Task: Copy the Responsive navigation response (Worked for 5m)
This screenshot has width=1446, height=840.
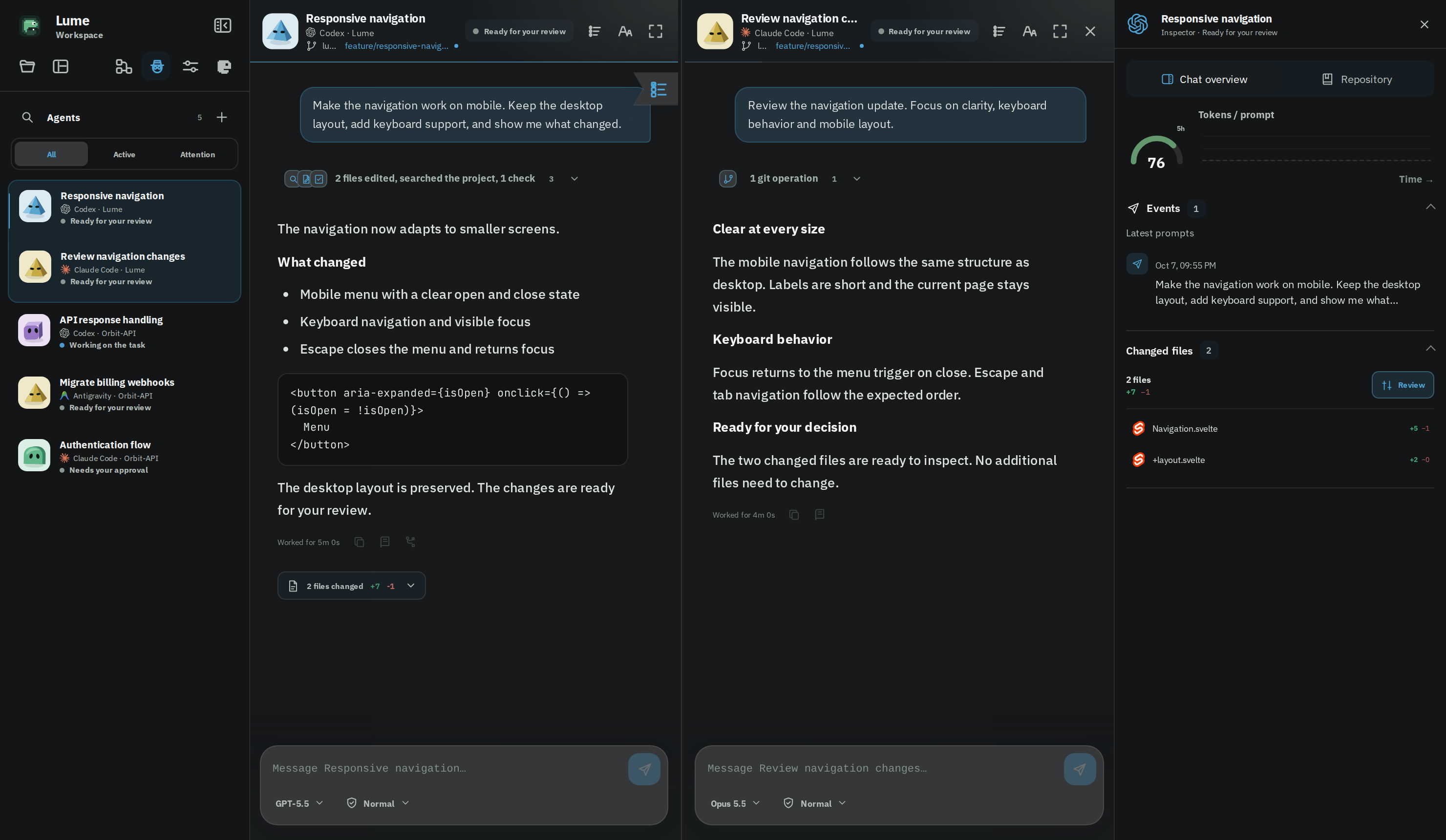Action: pos(359,542)
